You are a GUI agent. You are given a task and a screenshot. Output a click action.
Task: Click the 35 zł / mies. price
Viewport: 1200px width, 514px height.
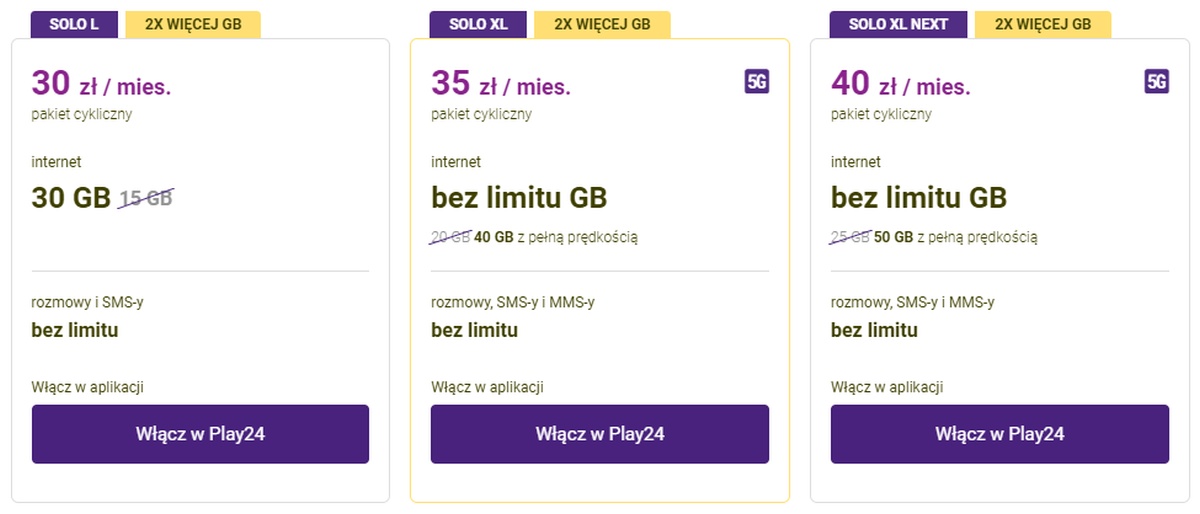click(501, 84)
